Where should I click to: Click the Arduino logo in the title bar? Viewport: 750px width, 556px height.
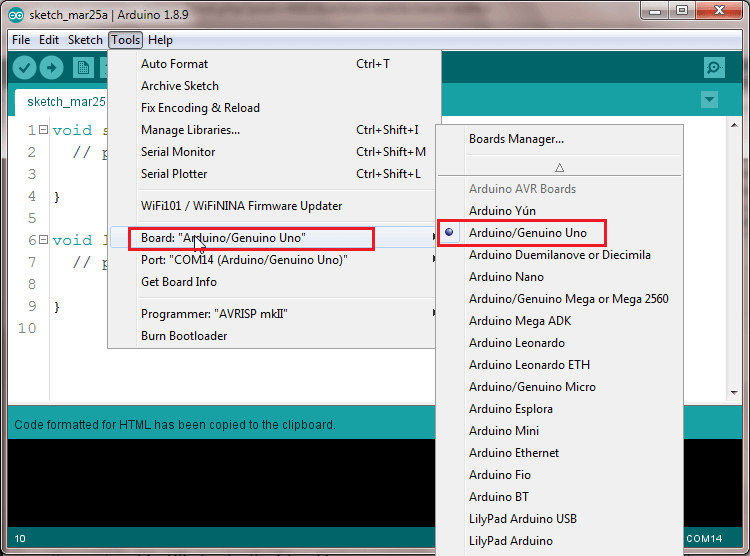pyautogui.click(x=16, y=15)
